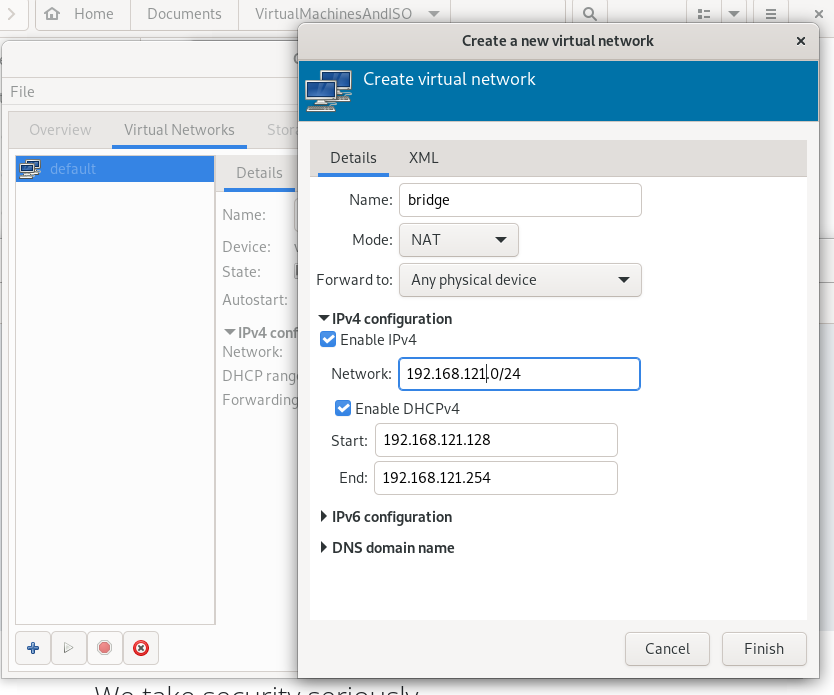
Task: Click the DHCP Start address field
Action: click(495, 440)
